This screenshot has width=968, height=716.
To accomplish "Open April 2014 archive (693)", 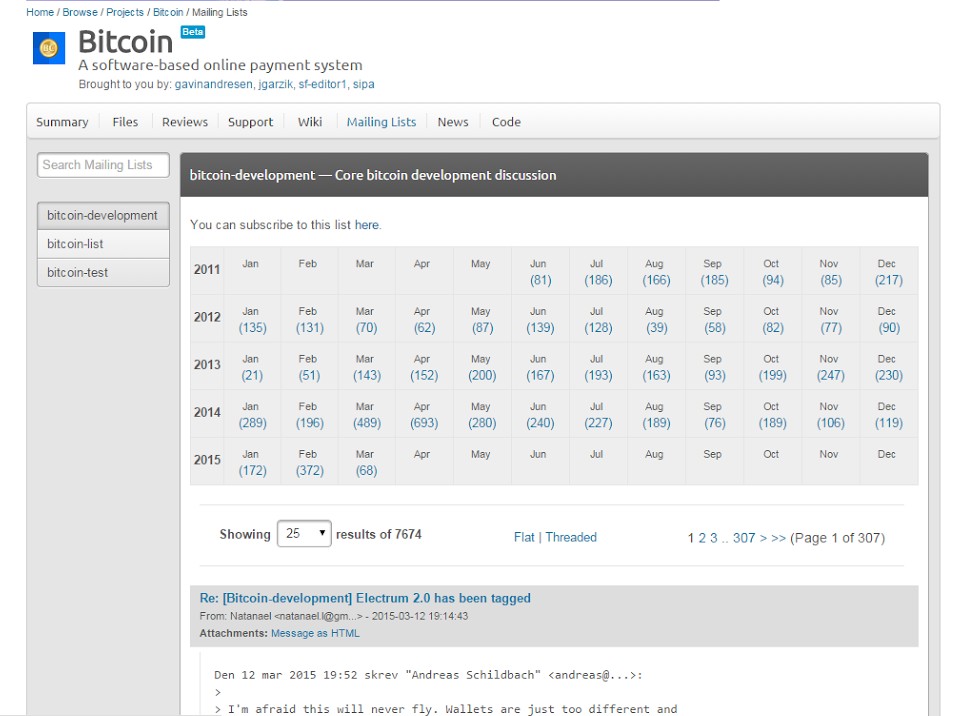I will click(424, 422).
